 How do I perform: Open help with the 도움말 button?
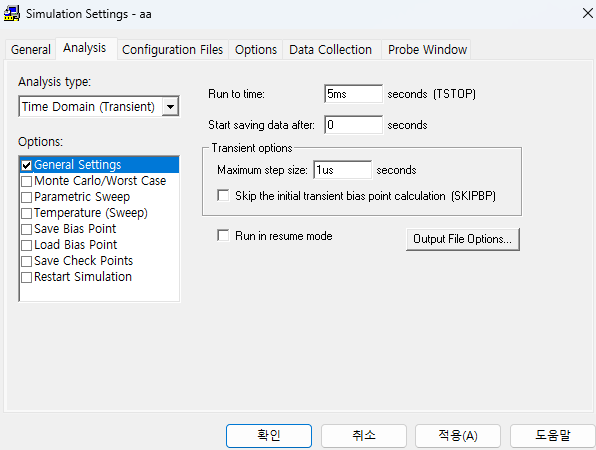click(x=553, y=436)
